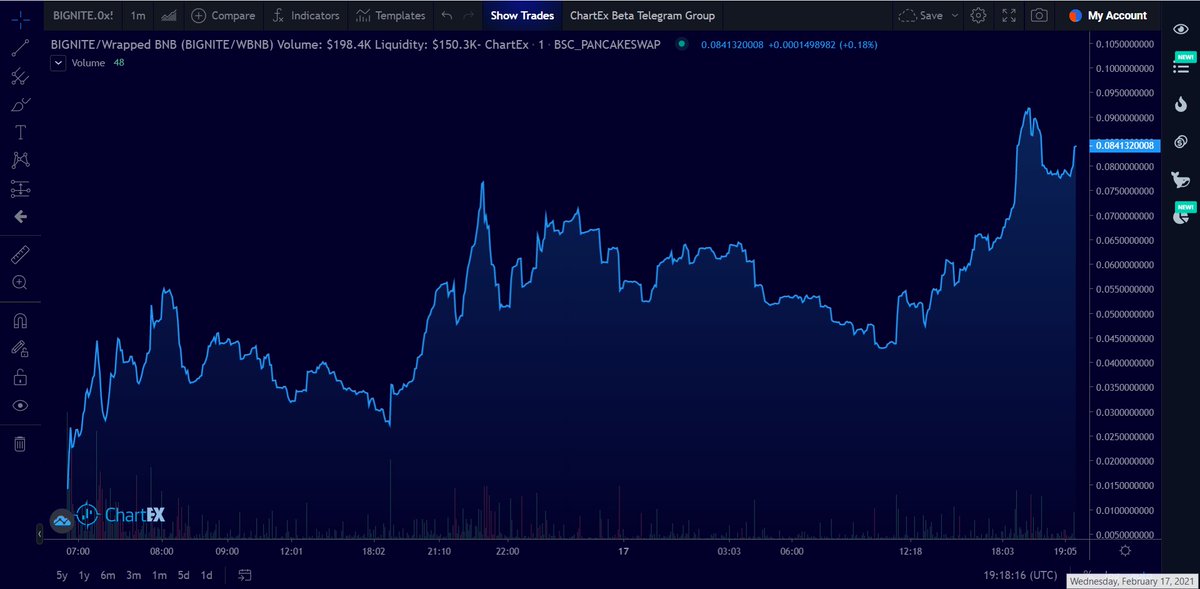Collapse the indicator legend chevron beside Volume

click(x=57, y=62)
